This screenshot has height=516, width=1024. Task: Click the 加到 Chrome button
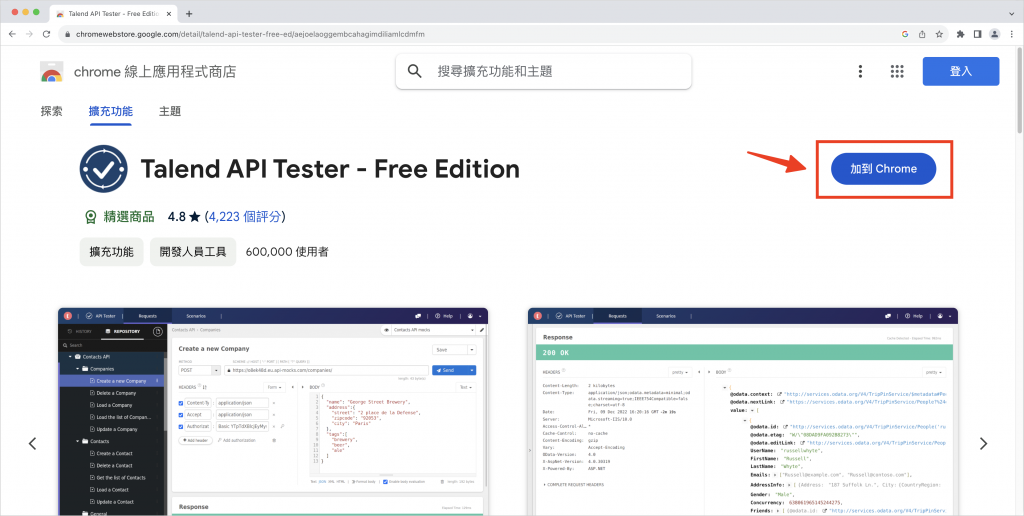(883, 169)
